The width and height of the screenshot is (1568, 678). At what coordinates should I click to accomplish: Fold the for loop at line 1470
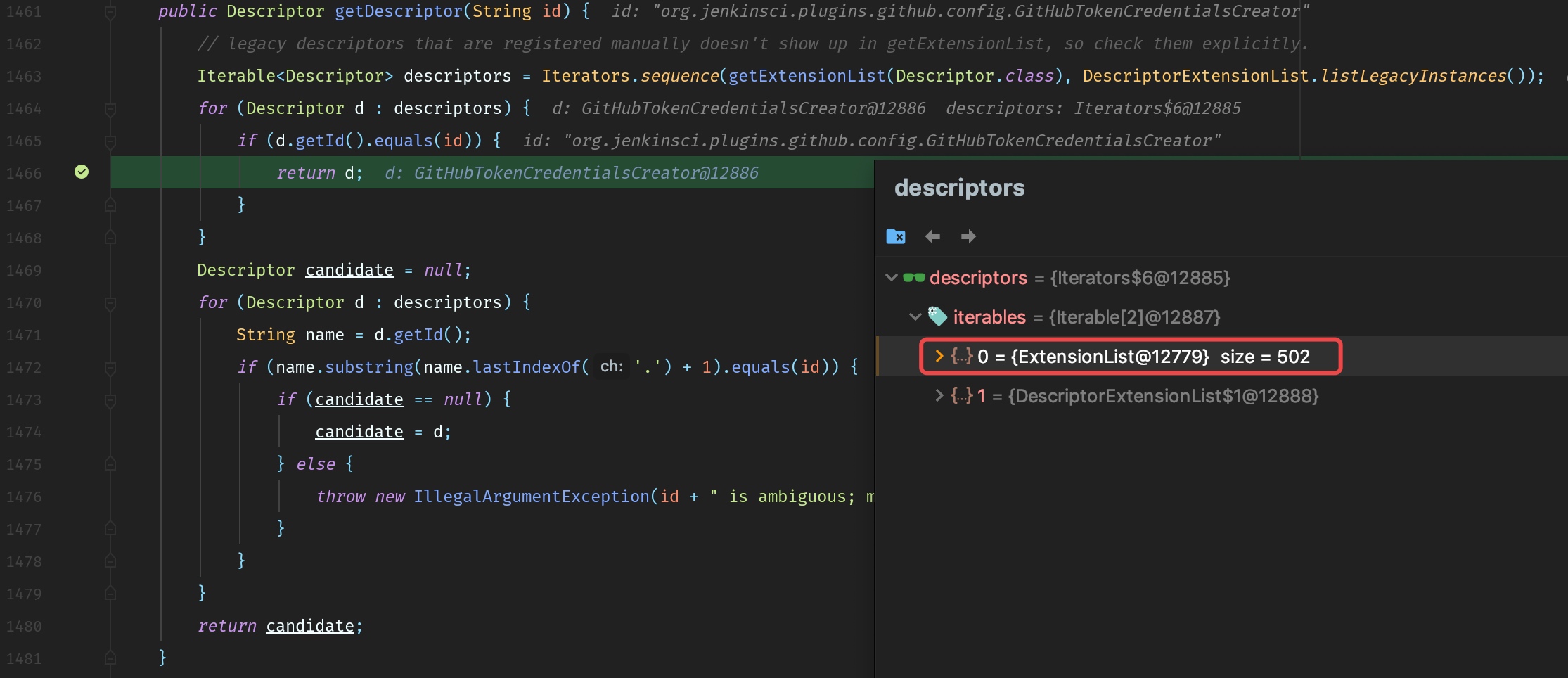(x=110, y=303)
